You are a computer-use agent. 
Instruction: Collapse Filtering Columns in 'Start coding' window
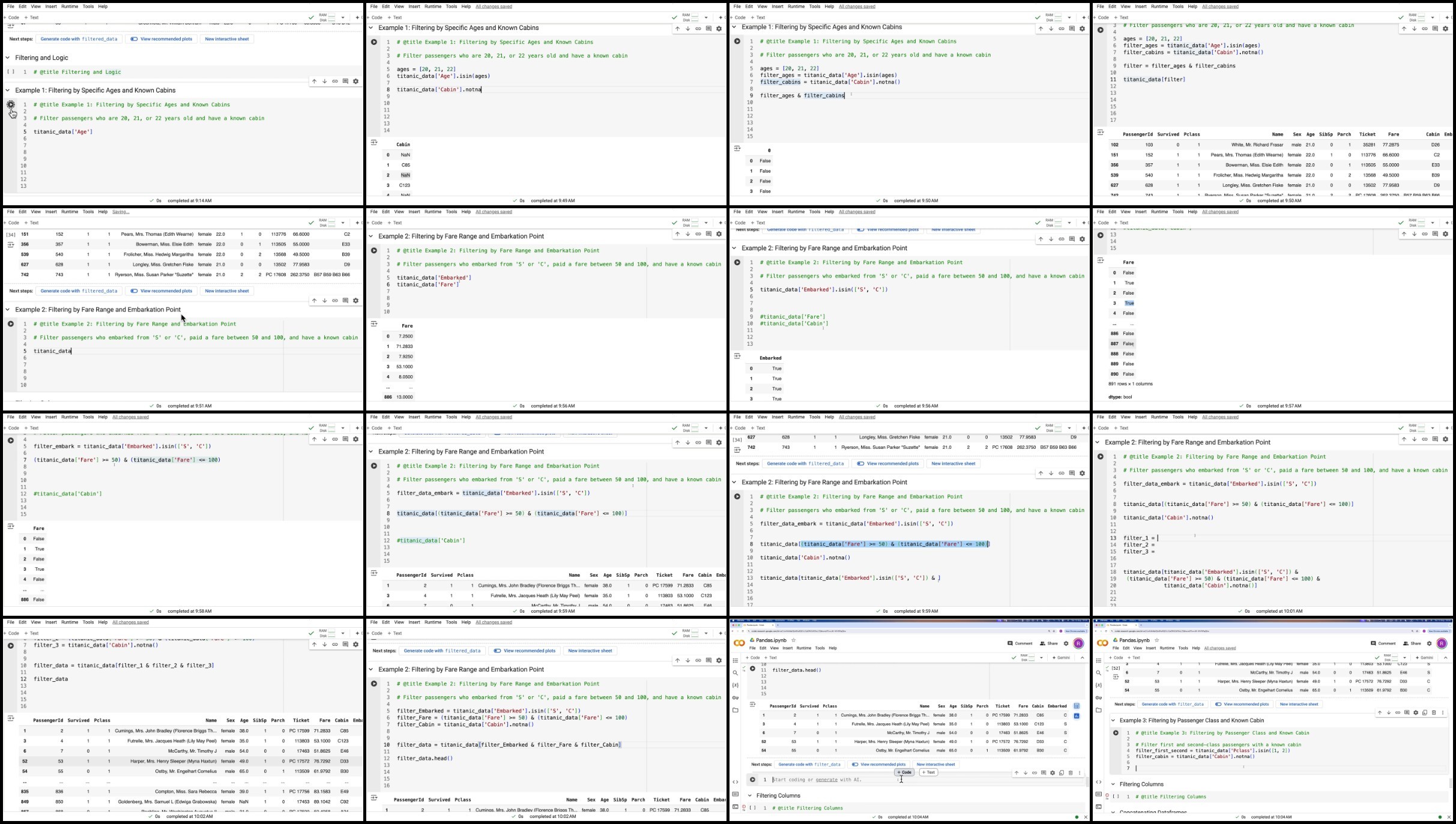pos(750,796)
